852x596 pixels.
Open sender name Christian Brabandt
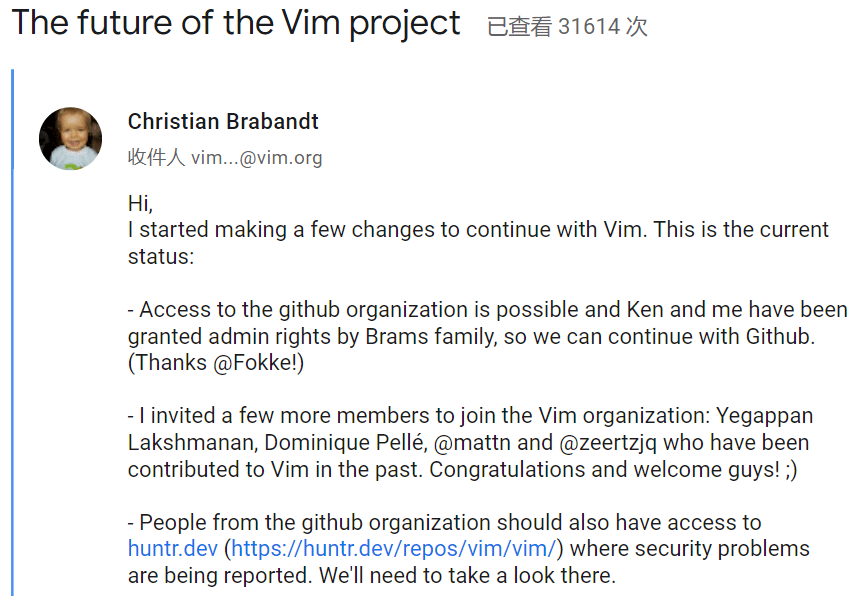(x=223, y=122)
